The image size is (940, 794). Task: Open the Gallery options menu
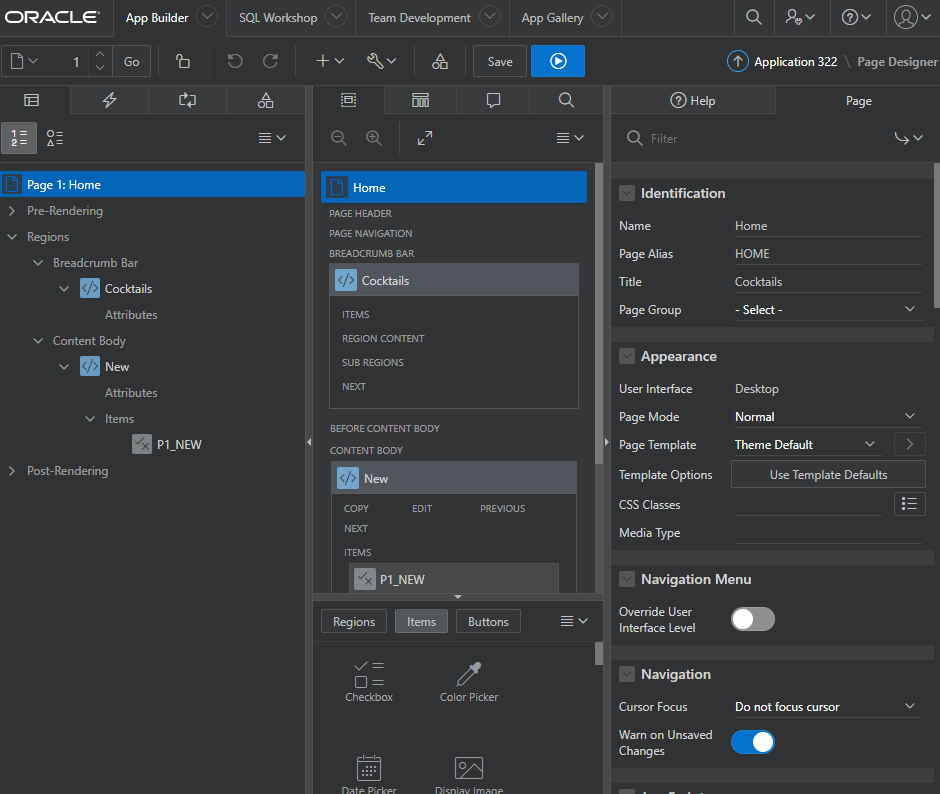pos(574,621)
